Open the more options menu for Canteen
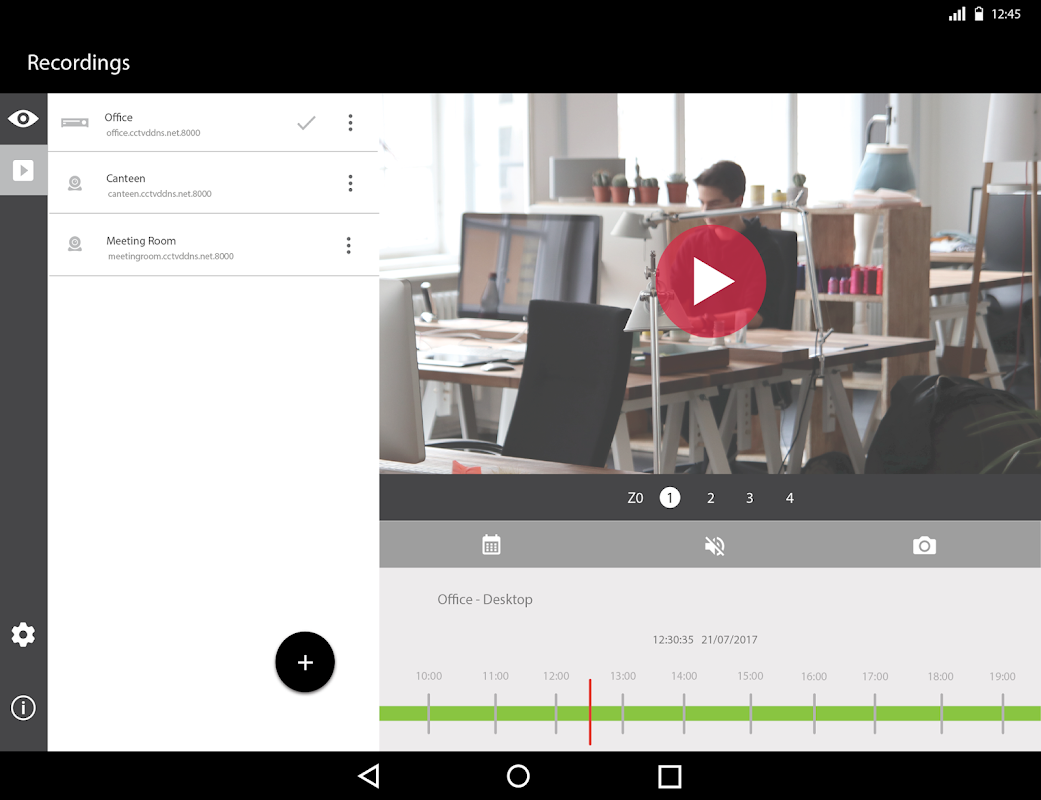Viewport: 1041px width, 800px height. tap(351, 183)
